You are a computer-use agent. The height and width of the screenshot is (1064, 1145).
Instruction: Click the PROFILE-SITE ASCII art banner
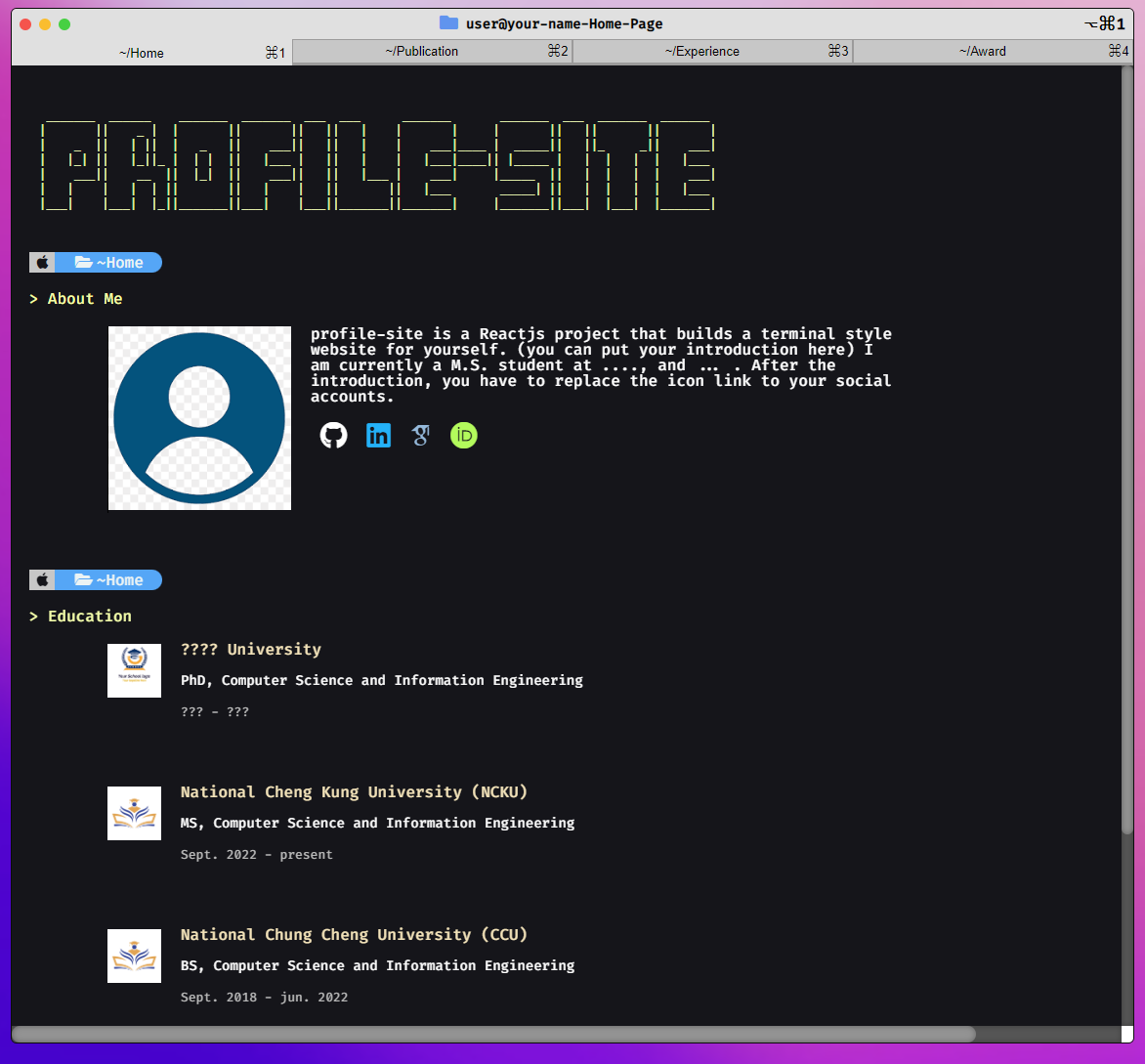pyautogui.click(x=377, y=166)
